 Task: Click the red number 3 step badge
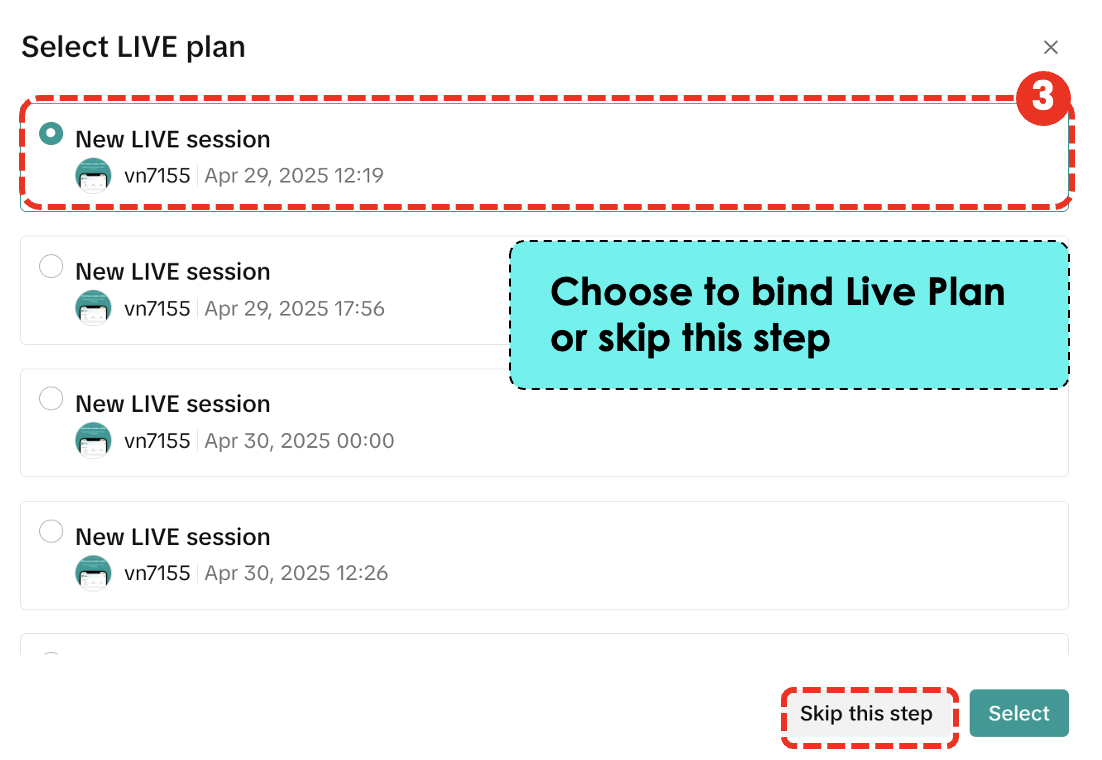click(1042, 97)
